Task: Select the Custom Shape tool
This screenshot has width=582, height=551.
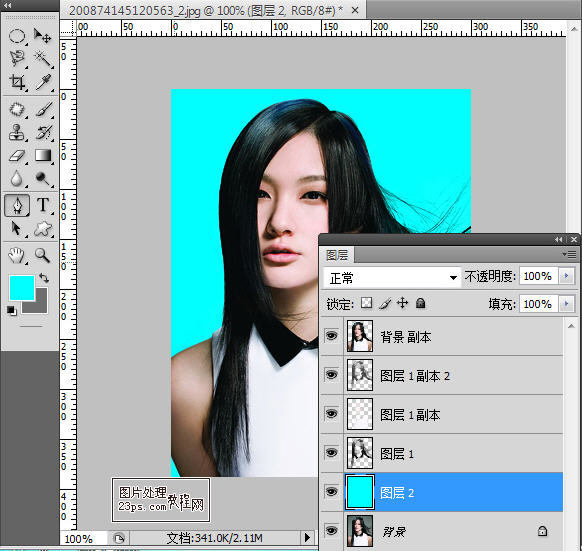Action: tap(43, 228)
